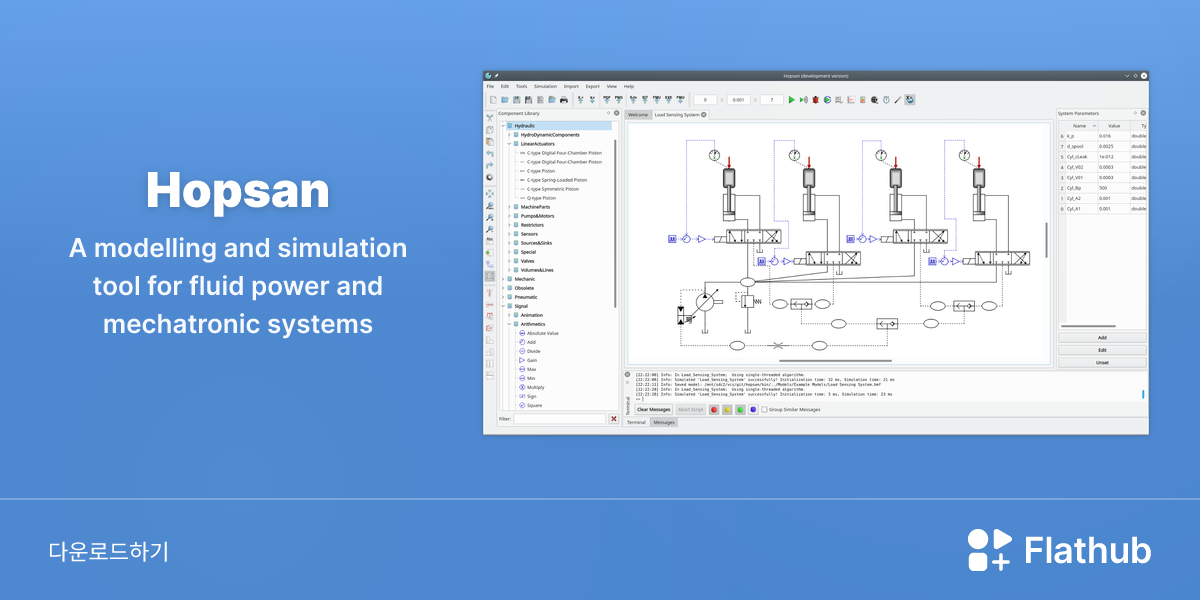Click the simulation time step field showing 0.001
Viewport: 1200px width, 600px height.
[738, 100]
